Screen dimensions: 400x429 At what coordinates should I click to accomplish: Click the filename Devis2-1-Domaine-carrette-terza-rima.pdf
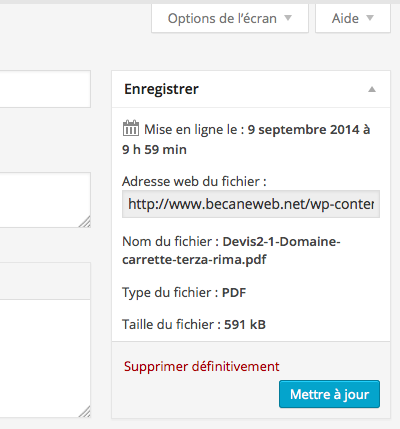(x=231, y=250)
